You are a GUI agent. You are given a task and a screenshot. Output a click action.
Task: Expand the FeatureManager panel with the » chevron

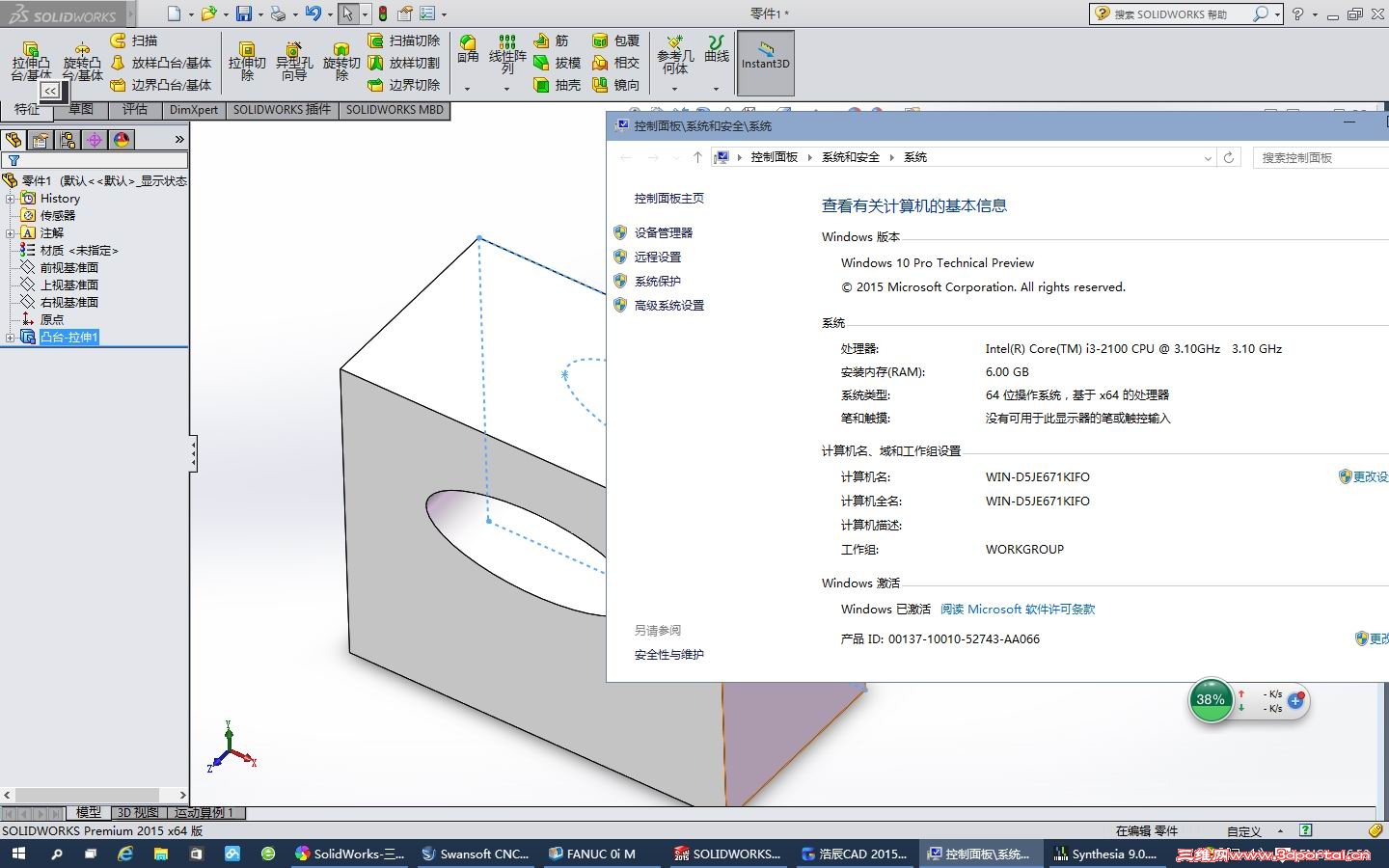click(x=178, y=140)
